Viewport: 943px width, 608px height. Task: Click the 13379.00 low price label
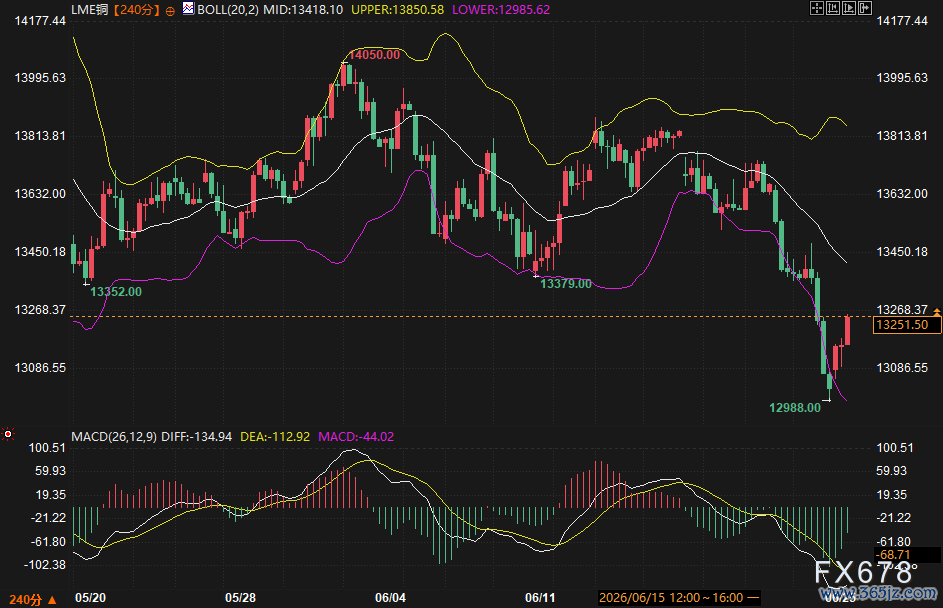point(566,283)
